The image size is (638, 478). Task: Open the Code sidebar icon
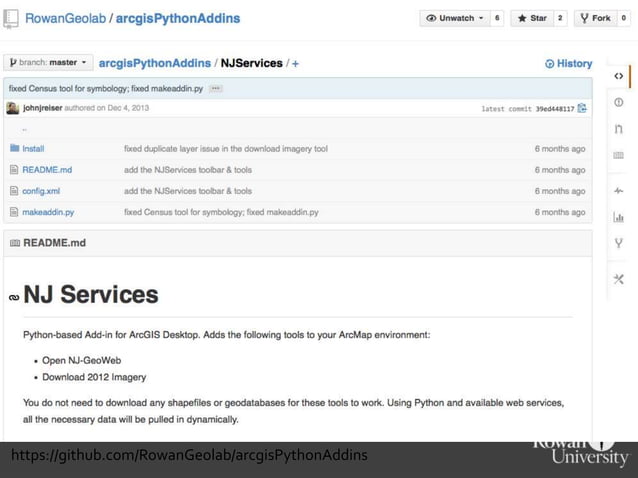618,76
